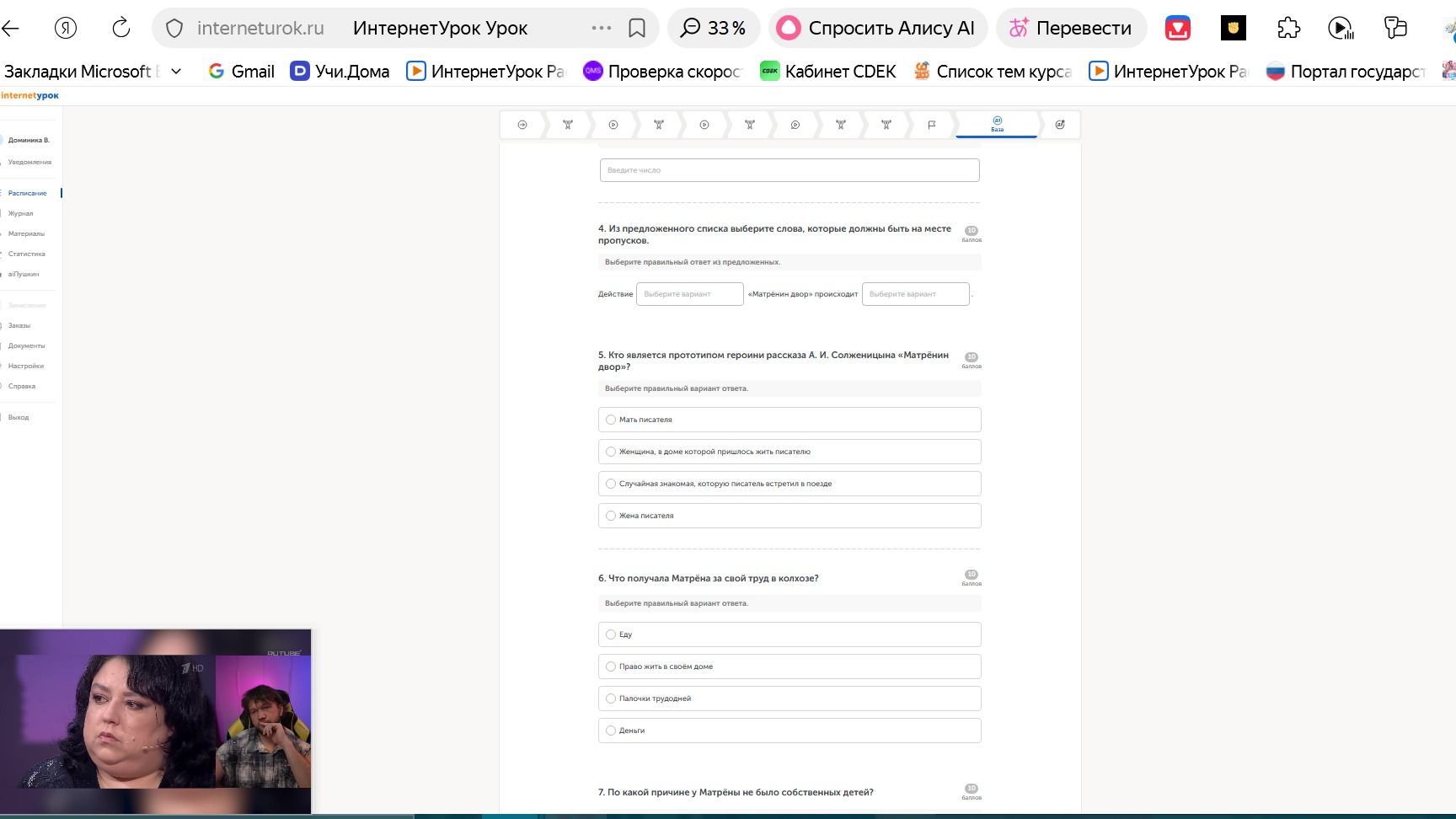The width and height of the screenshot is (1456, 819).
Task: Open first ИнтернетУрок bookmark after Учи.Дома
Action: (x=485, y=72)
